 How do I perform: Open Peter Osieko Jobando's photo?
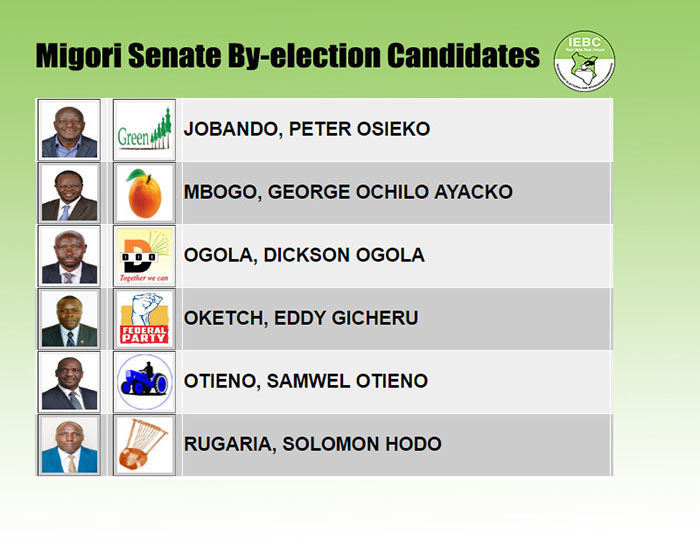click(x=69, y=130)
